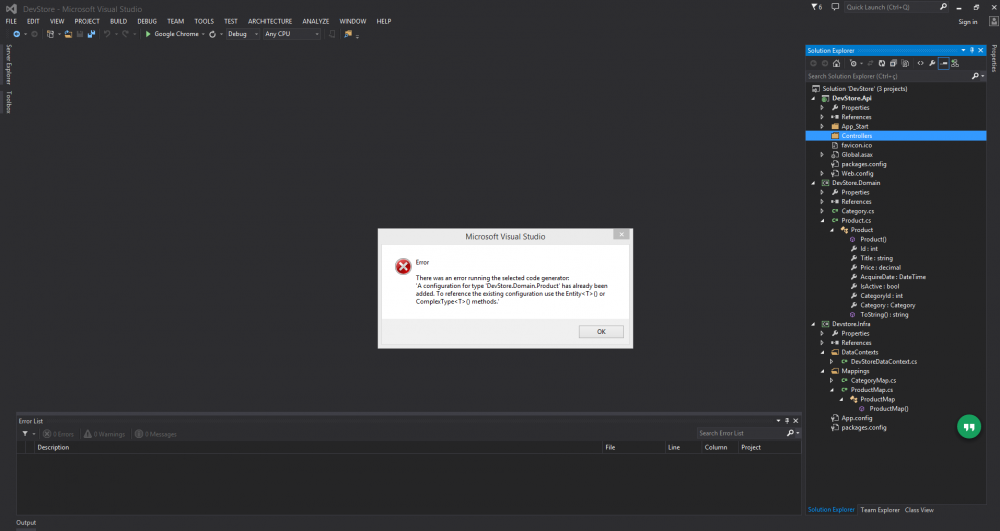Click the Home icon in Solution Explorer

point(836,63)
